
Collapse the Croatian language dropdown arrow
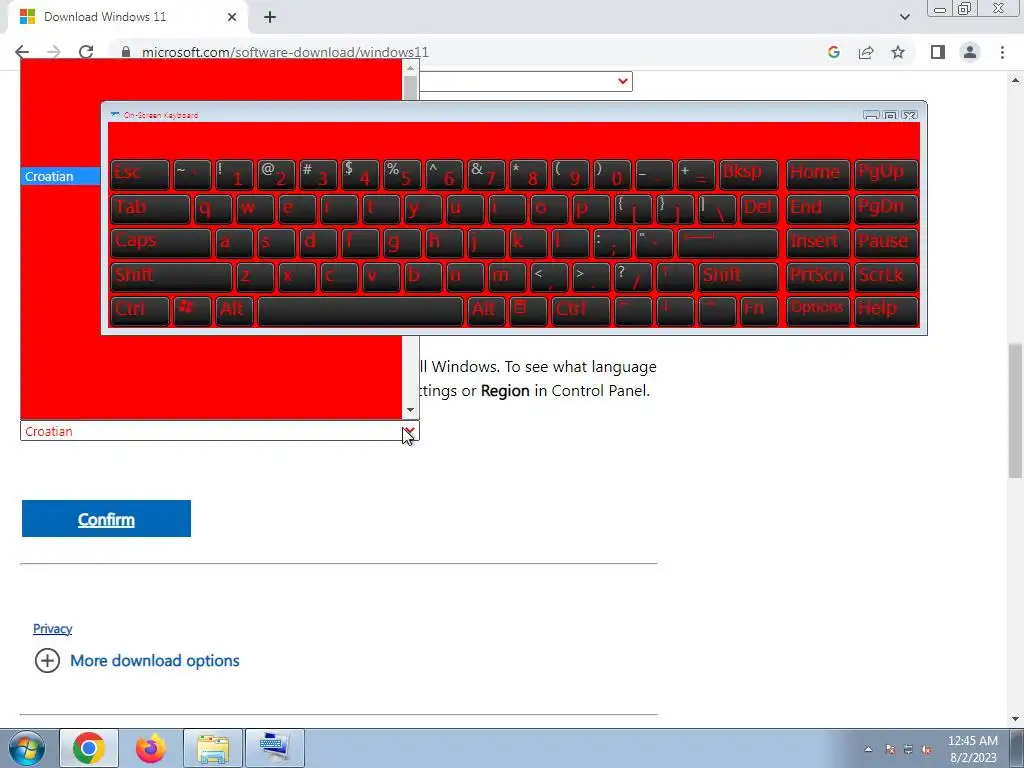(x=409, y=431)
